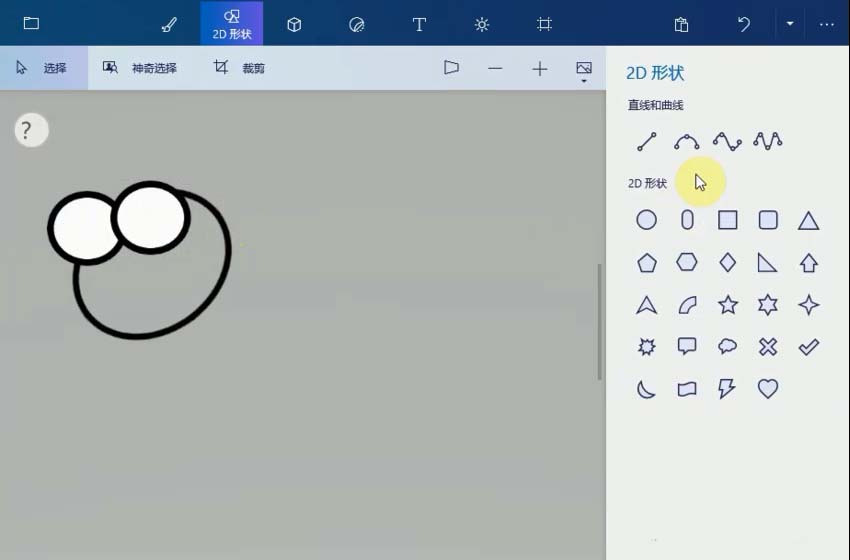Viewport: 850px width, 560px height.
Task: Pick the lightning bolt shape
Action: click(727, 389)
